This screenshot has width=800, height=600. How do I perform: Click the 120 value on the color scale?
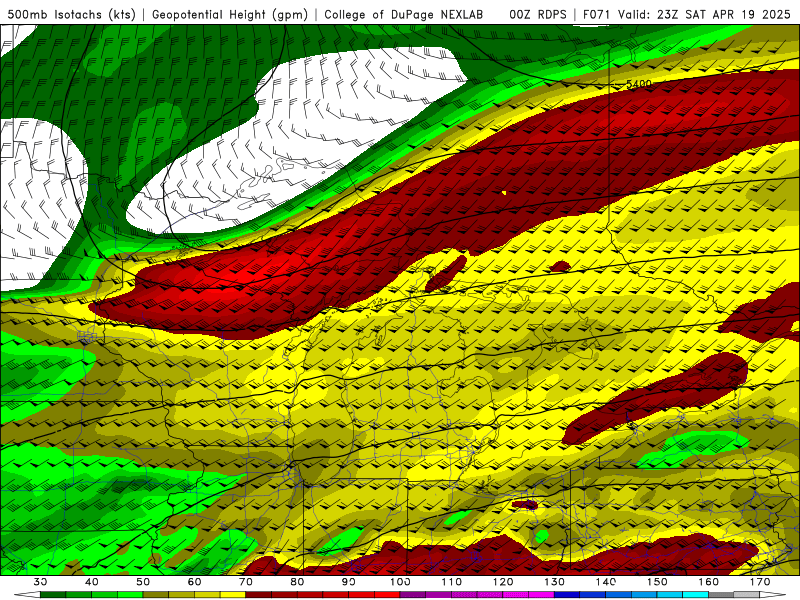tap(503, 582)
